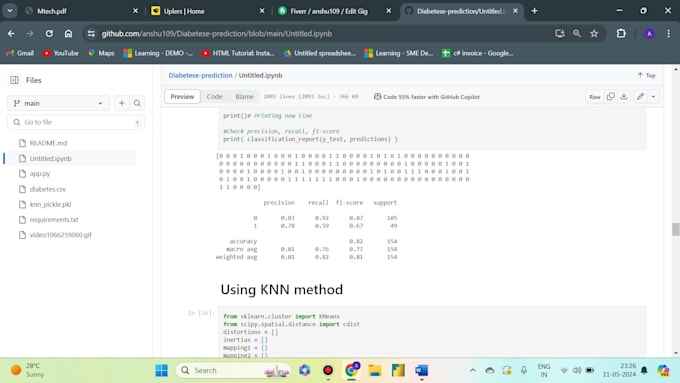Viewport: 680px width, 383px height.
Task: Open the notifications bell in taskbar
Action: (644, 370)
